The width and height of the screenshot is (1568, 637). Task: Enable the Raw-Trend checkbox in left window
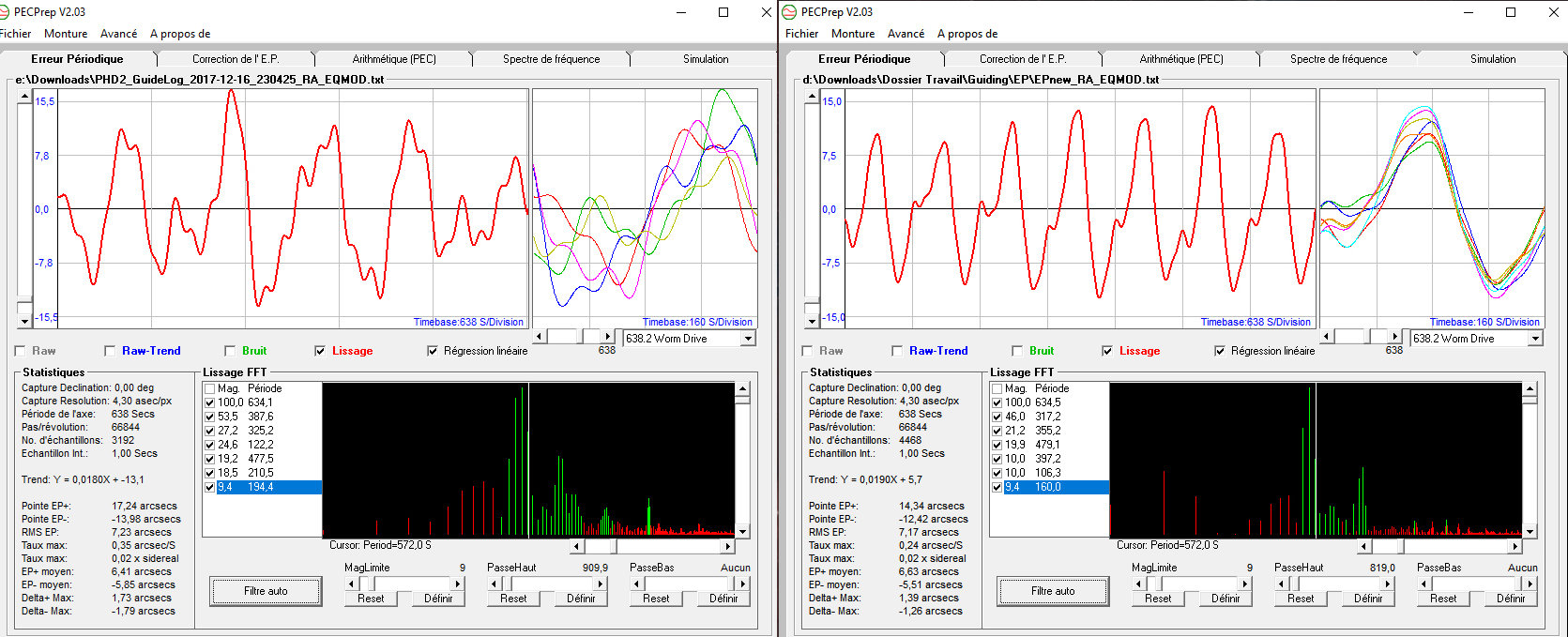[x=111, y=351]
